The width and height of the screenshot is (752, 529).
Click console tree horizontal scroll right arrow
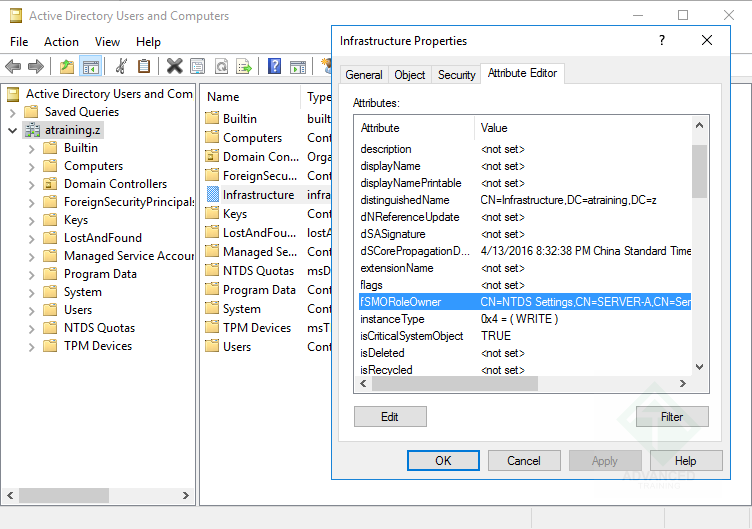click(186, 495)
